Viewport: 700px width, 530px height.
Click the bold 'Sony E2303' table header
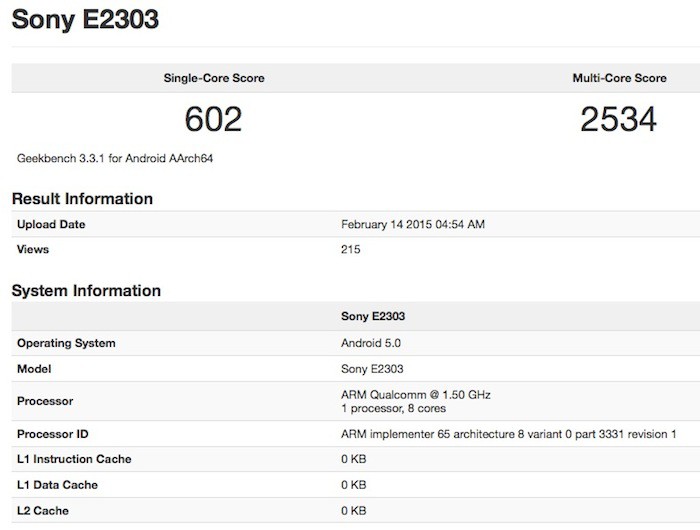click(373, 316)
